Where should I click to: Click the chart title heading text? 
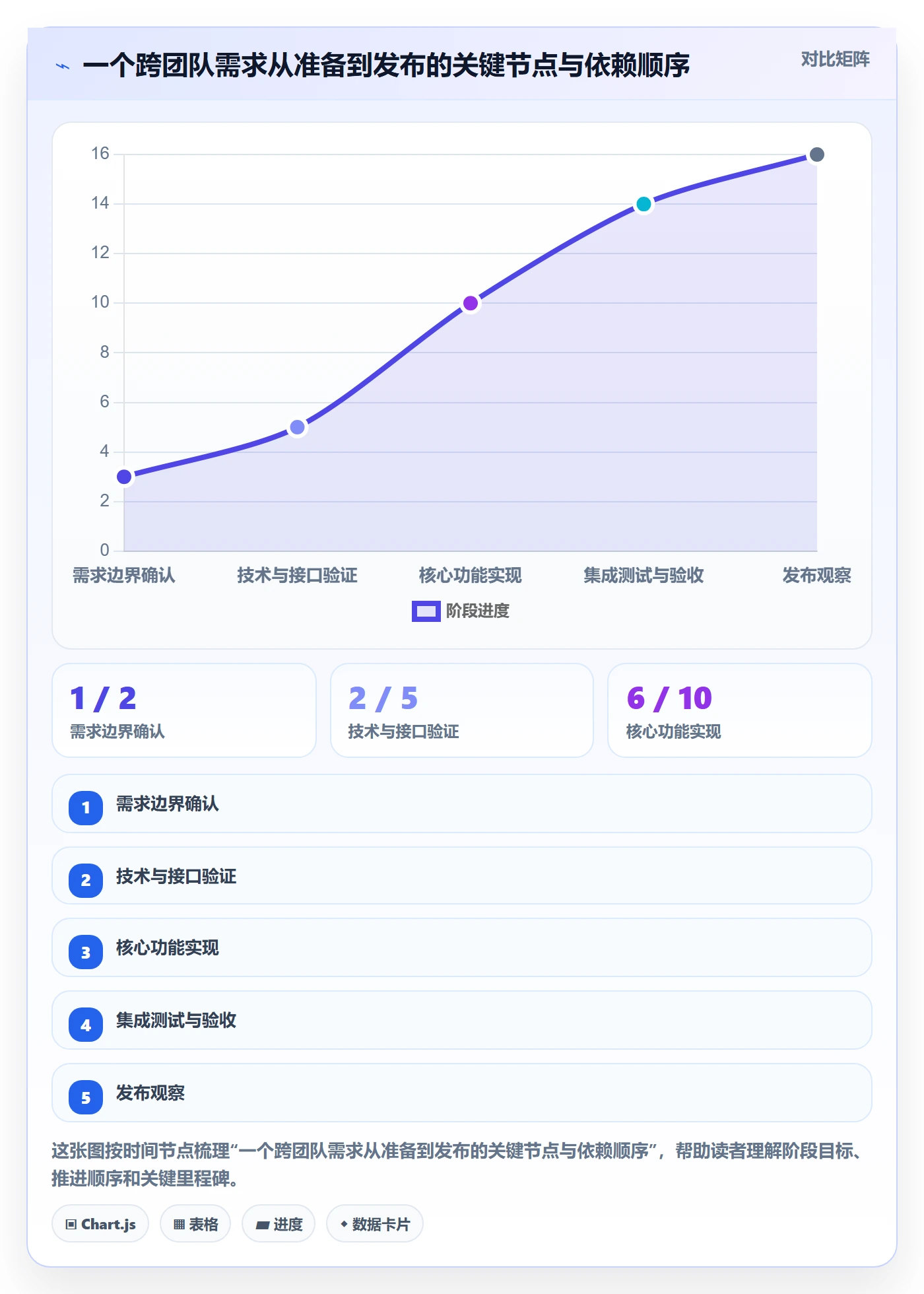point(386,65)
